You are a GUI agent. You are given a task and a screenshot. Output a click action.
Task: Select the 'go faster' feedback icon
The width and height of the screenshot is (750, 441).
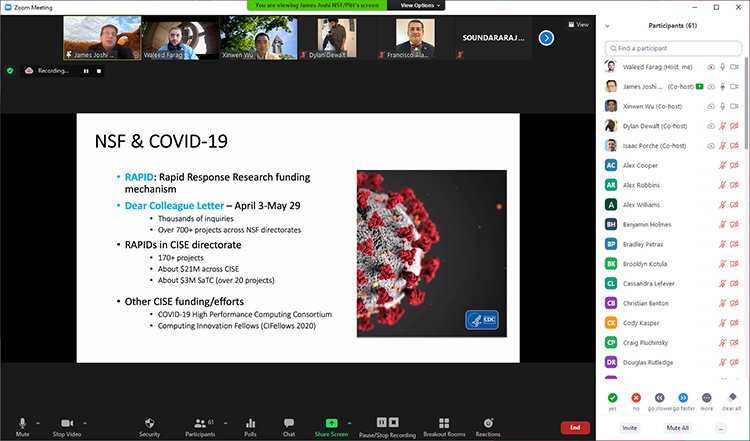(683, 397)
